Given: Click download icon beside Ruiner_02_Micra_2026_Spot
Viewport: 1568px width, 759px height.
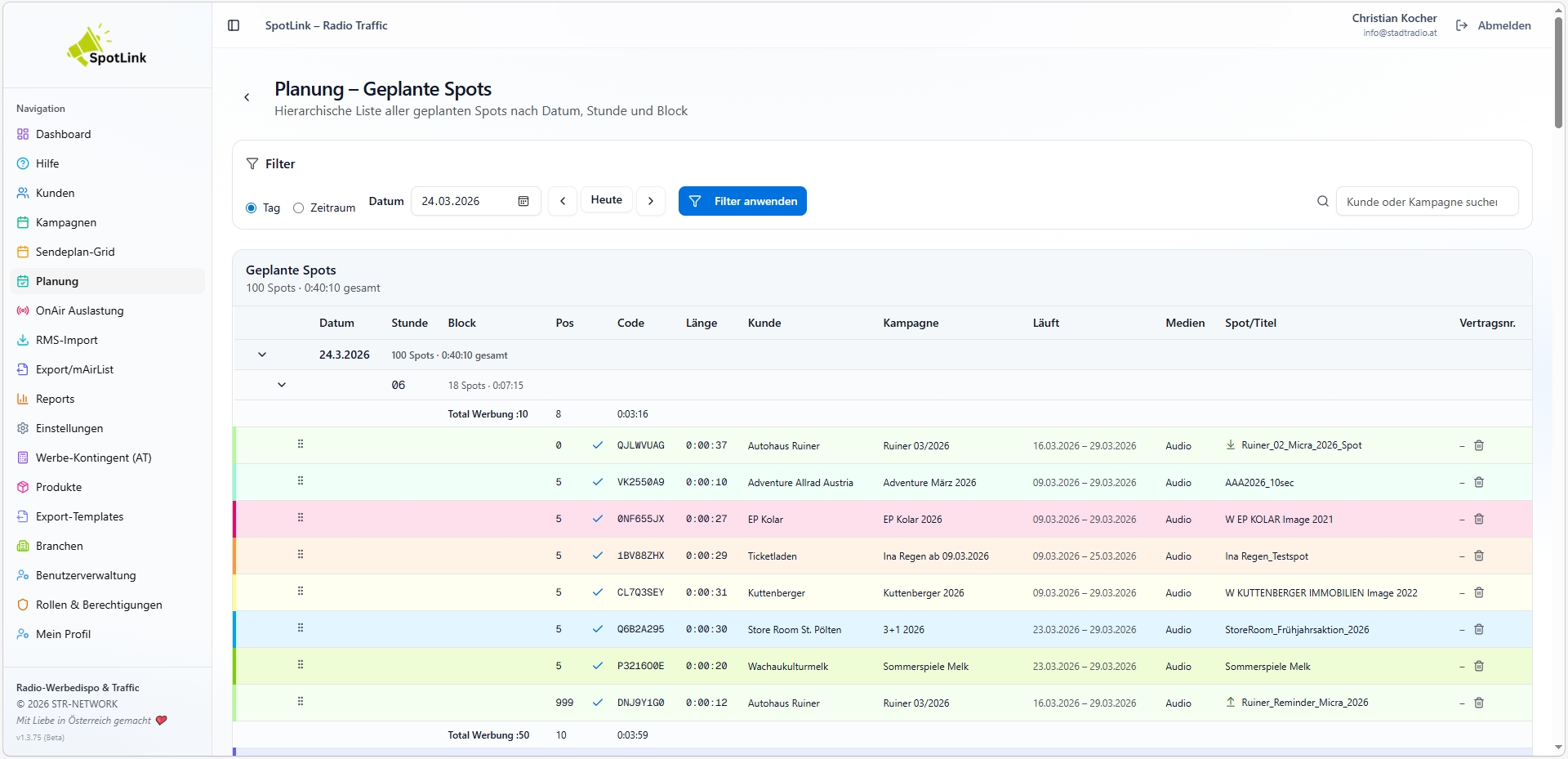Looking at the screenshot, I should pos(1231,445).
